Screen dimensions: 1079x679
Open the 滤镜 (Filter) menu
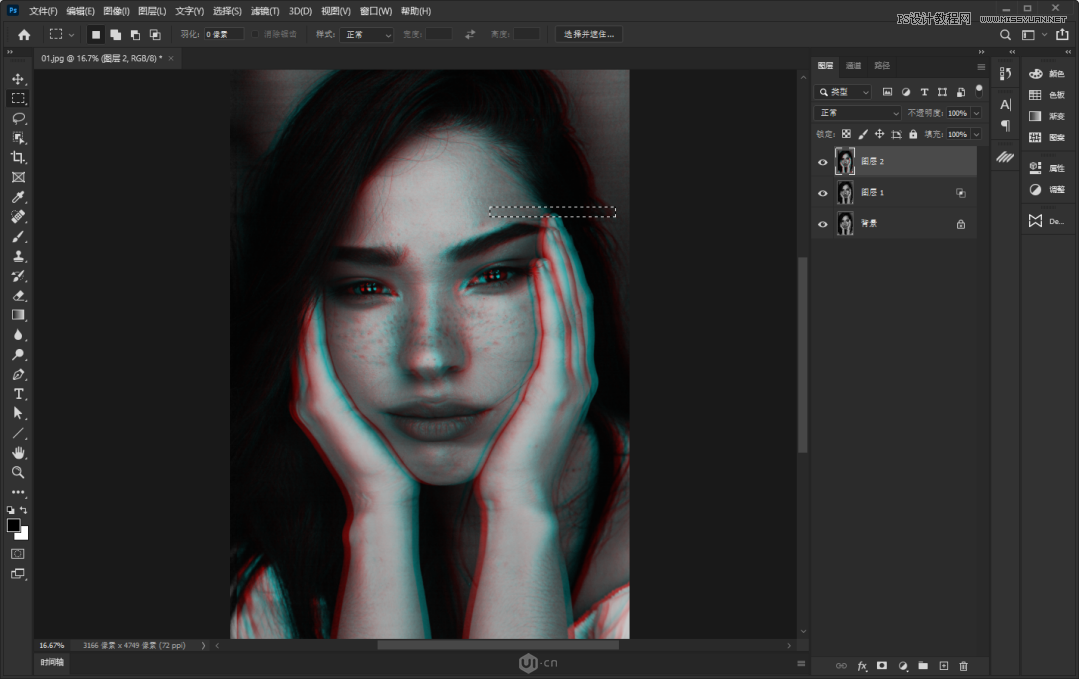tap(265, 11)
